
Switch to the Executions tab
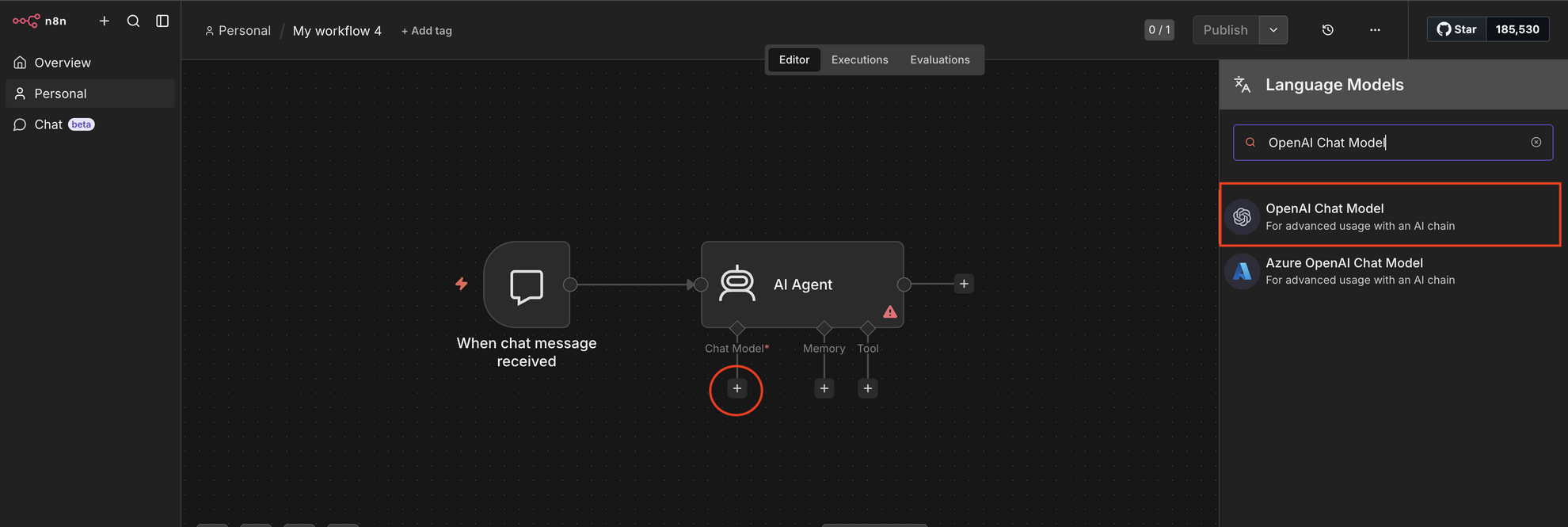(x=860, y=59)
